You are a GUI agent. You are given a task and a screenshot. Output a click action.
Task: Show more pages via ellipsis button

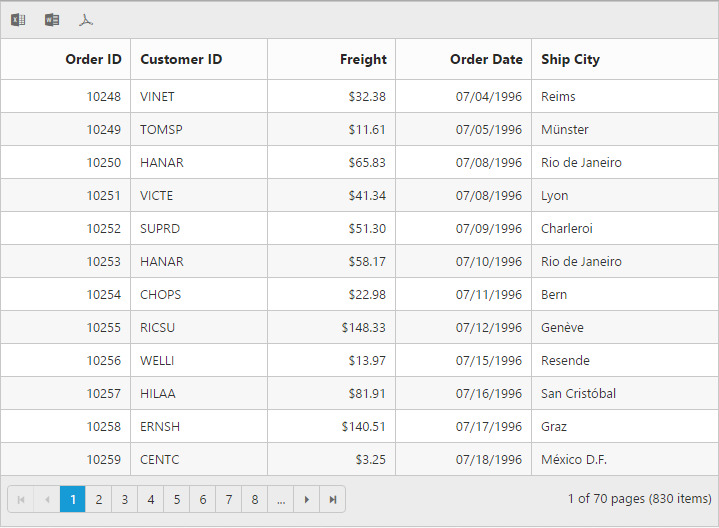(x=281, y=499)
